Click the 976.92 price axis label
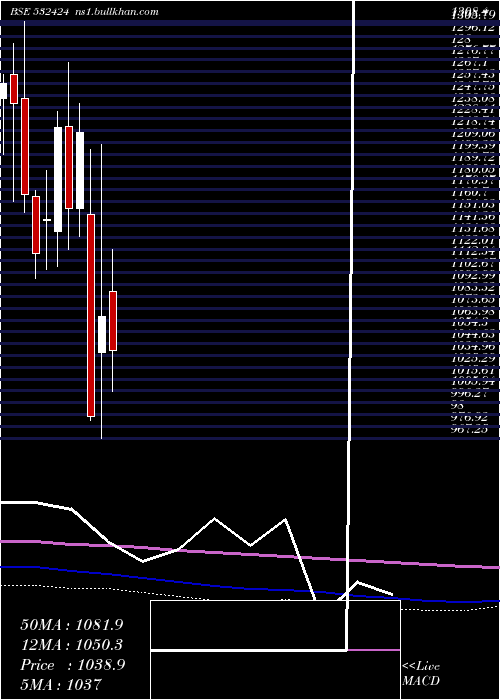This screenshot has width=500, height=700. tap(470, 418)
